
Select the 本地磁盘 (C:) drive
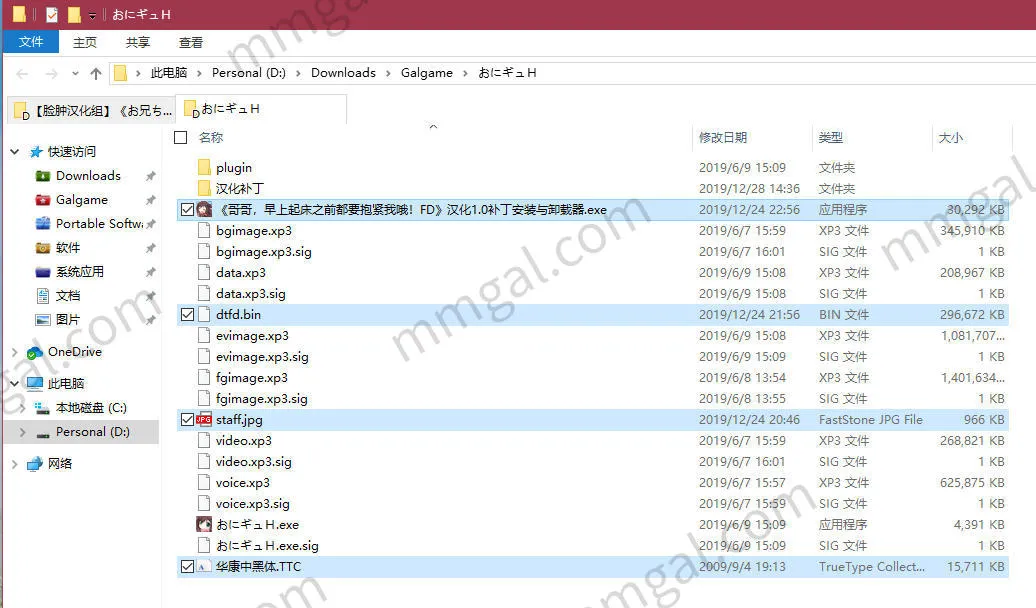click(x=91, y=408)
